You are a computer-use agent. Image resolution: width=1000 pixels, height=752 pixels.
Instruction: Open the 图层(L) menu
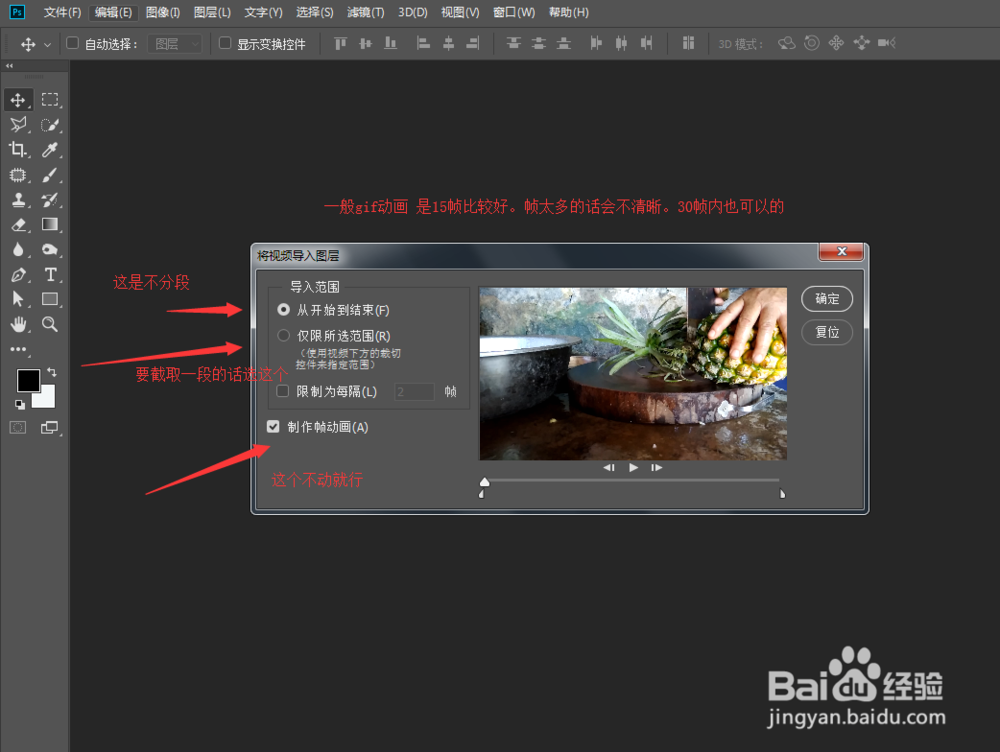[x=212, y=12]
